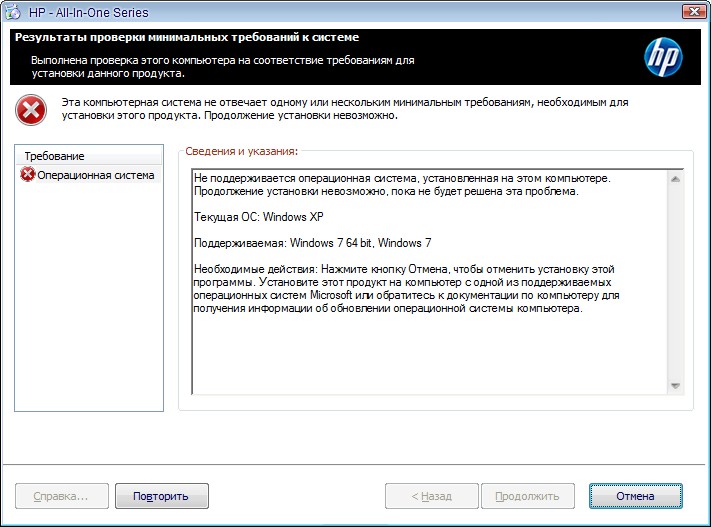Viewport: 711px width, 527px height.
Task: Click the red X icon beside Операционная система
Action: click(x=28, y=175)
